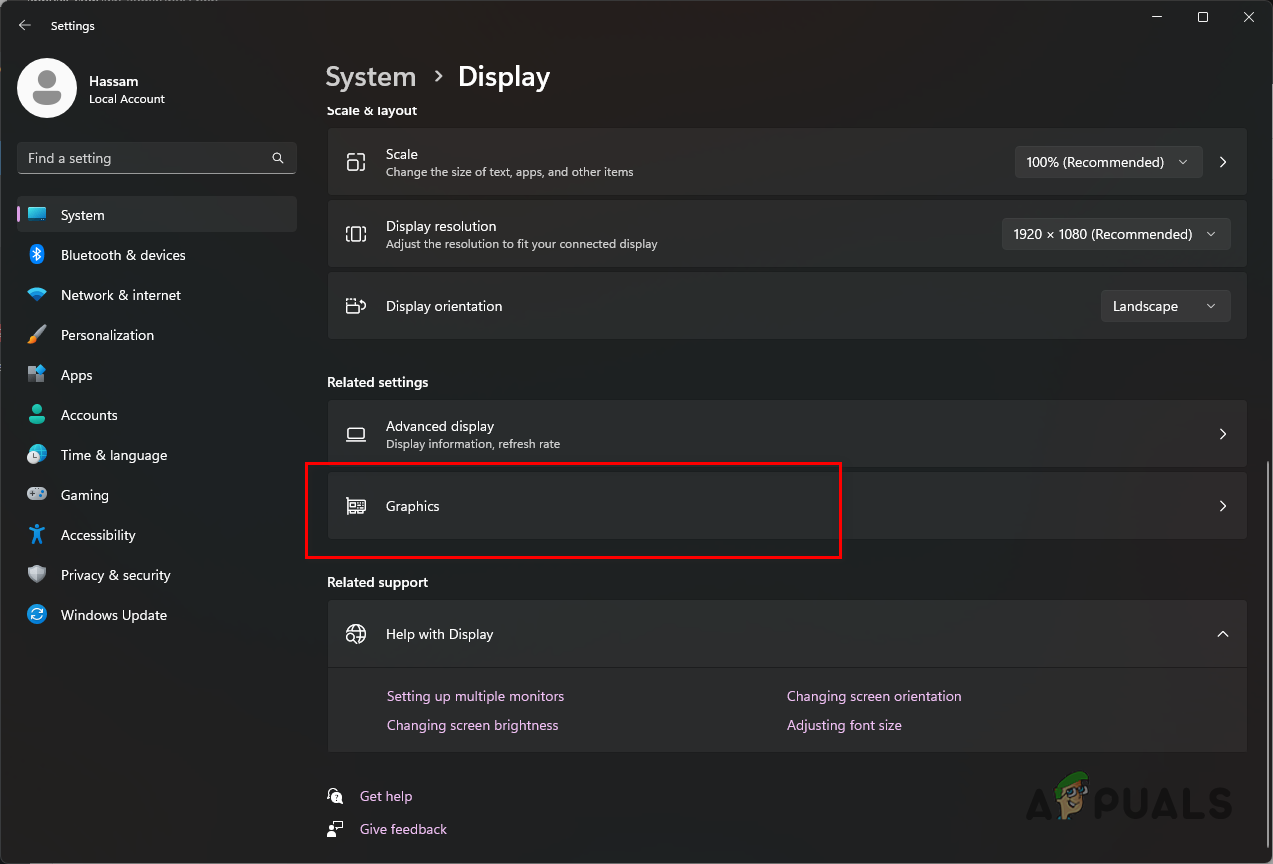Image resolution: width=1273 pixels, height=864 pixels.
Task: Click System in the breadcrumb
Action: point(371,76)
